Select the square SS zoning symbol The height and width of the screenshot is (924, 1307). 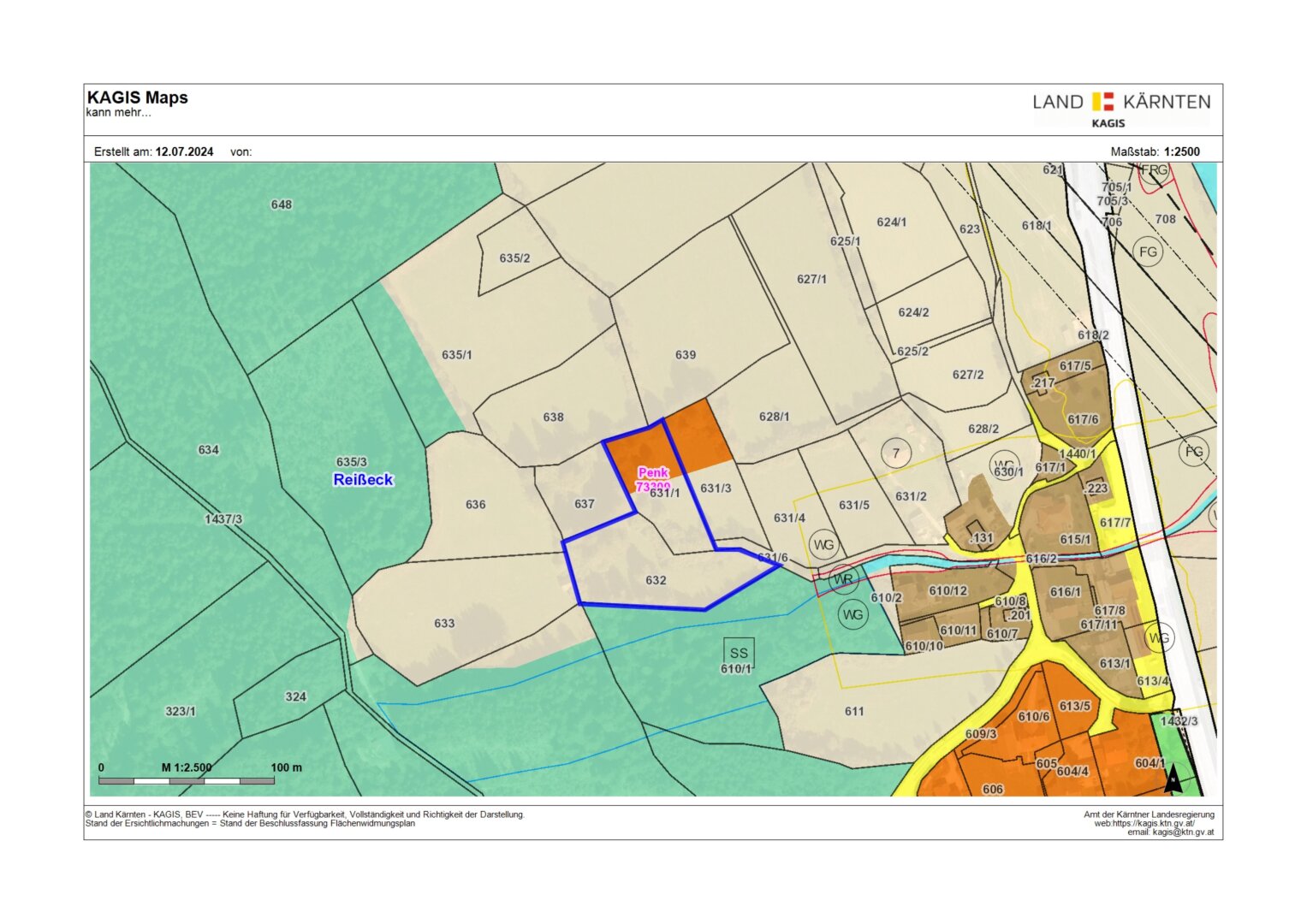739,653
